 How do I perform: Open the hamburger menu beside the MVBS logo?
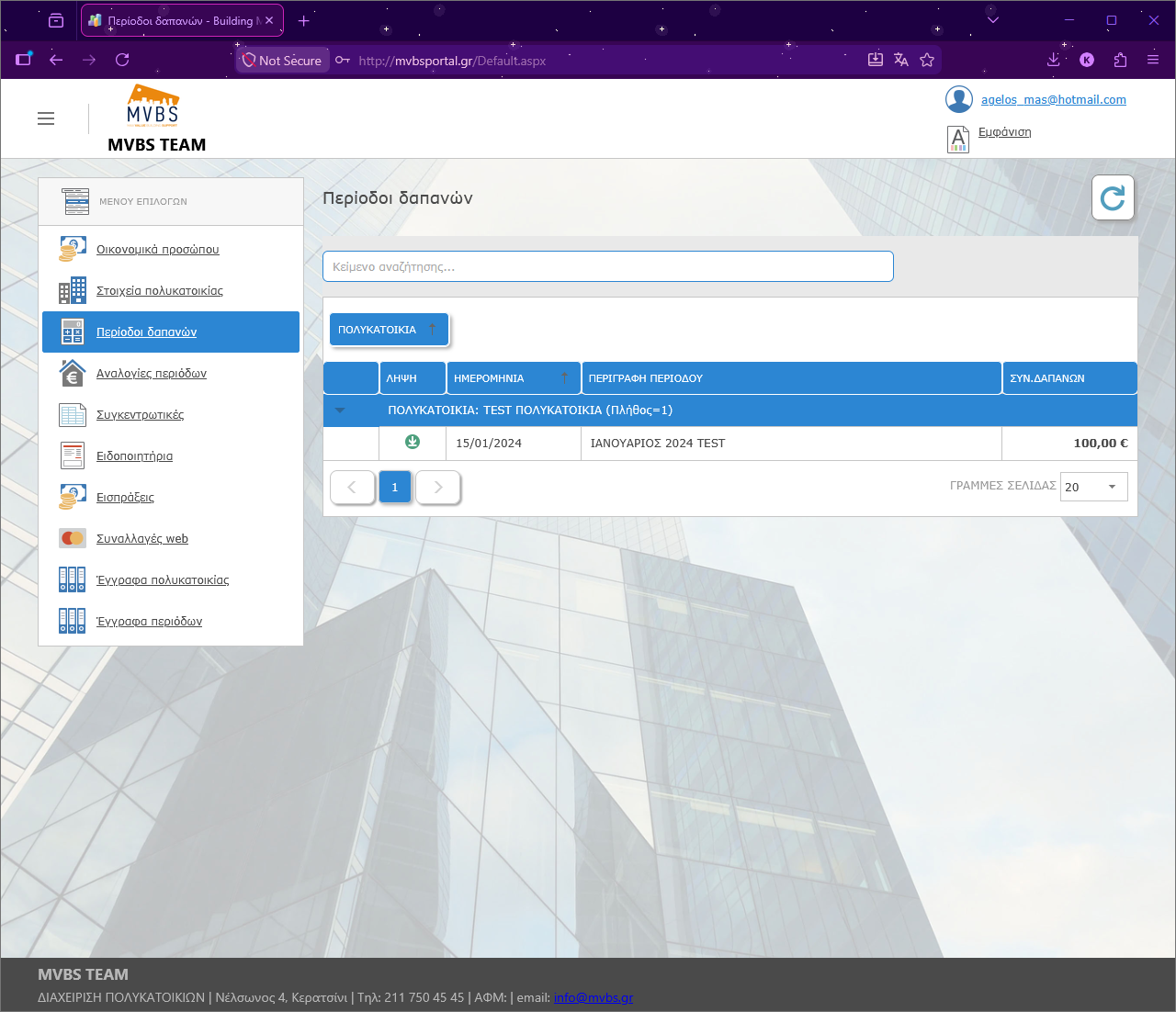(x=46, y=118)
